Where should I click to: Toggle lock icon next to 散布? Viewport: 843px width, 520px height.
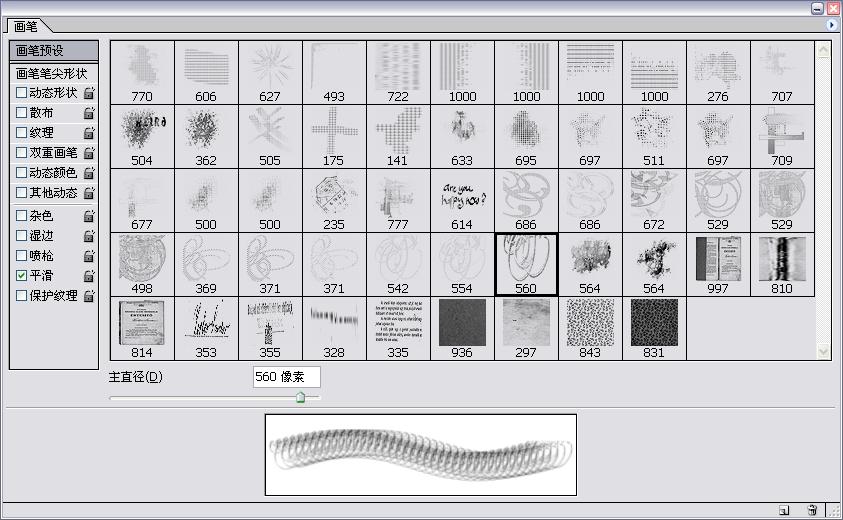tap(89, 112)
